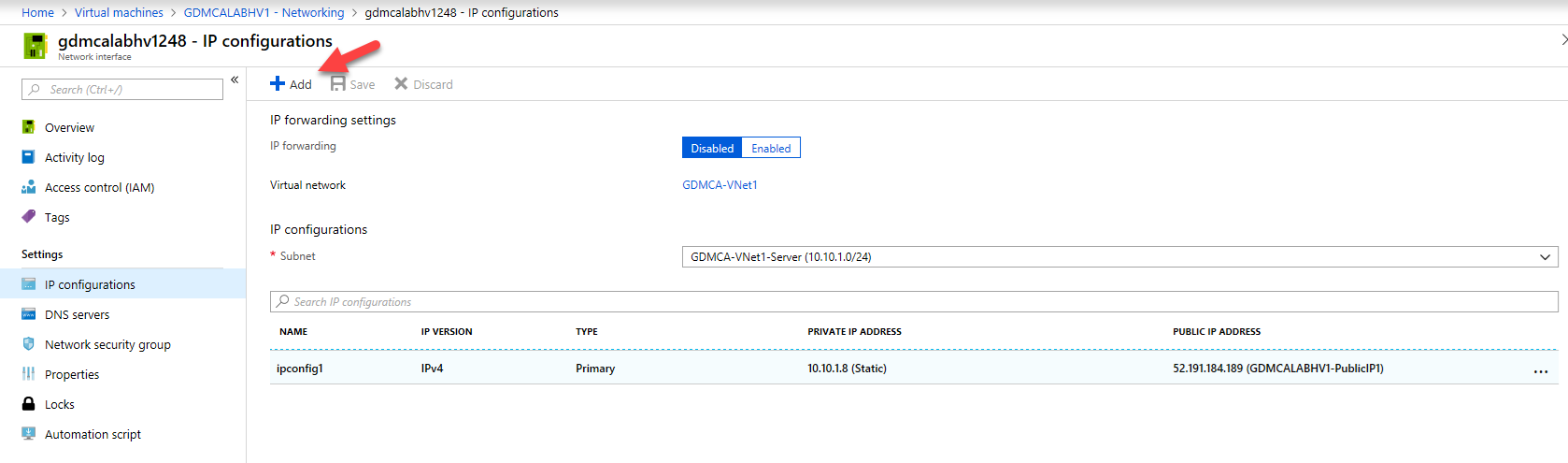Set IP forwarding to Enabled

point(771,148)
